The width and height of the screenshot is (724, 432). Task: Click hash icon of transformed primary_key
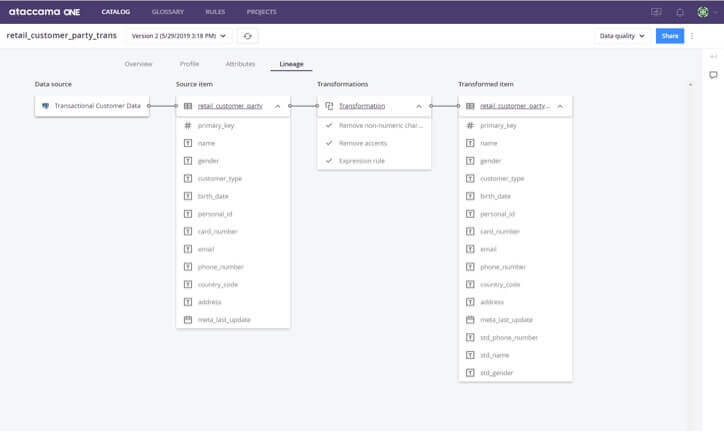pyautogui.click(x=470, y=126)
